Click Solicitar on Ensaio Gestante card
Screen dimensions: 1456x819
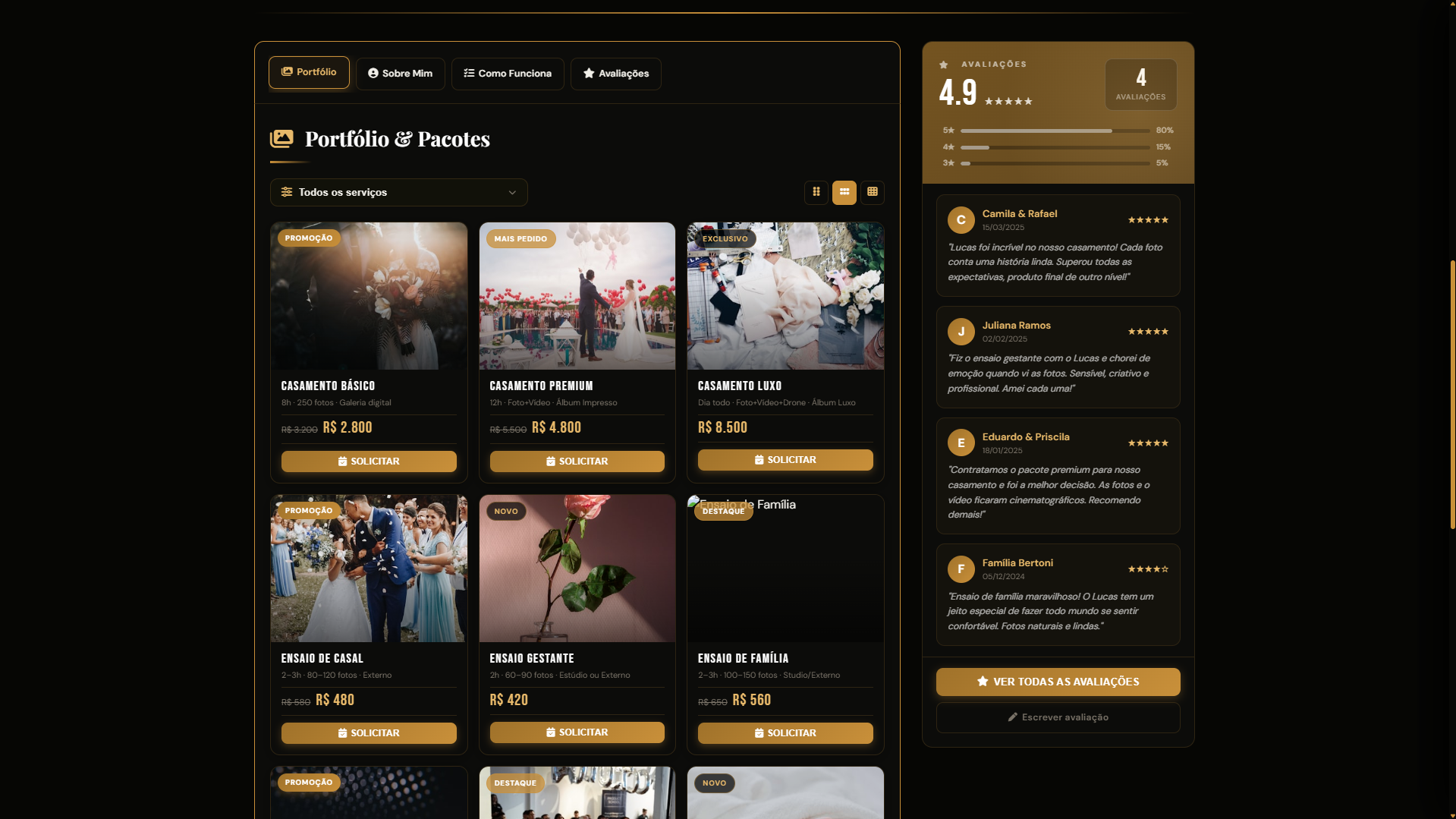click(x=577, y=732)
